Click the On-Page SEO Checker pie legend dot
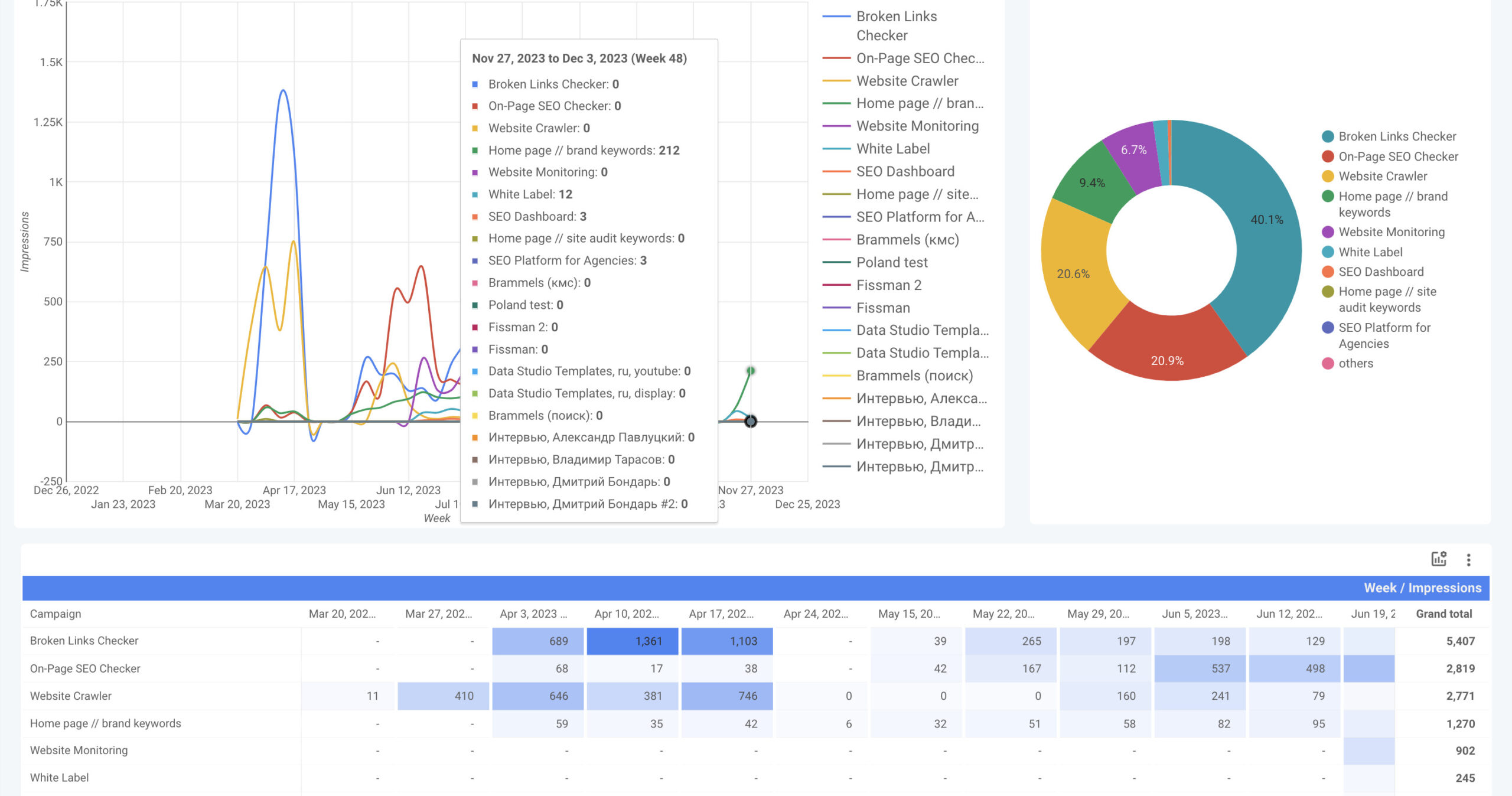Viewport: 1512px width, 796px height. point(1328,156)
